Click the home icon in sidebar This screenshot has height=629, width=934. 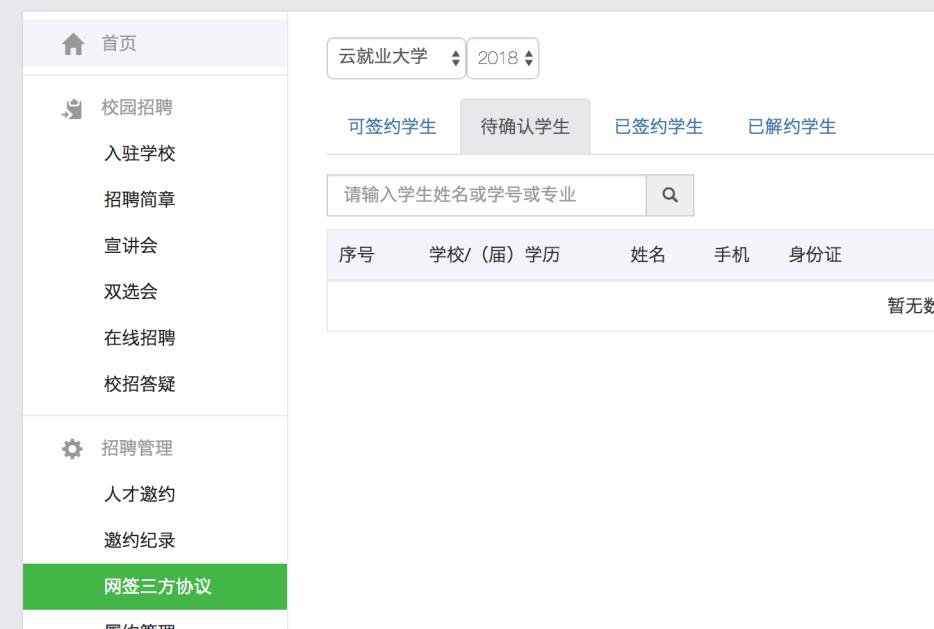[x=73, y=44]
